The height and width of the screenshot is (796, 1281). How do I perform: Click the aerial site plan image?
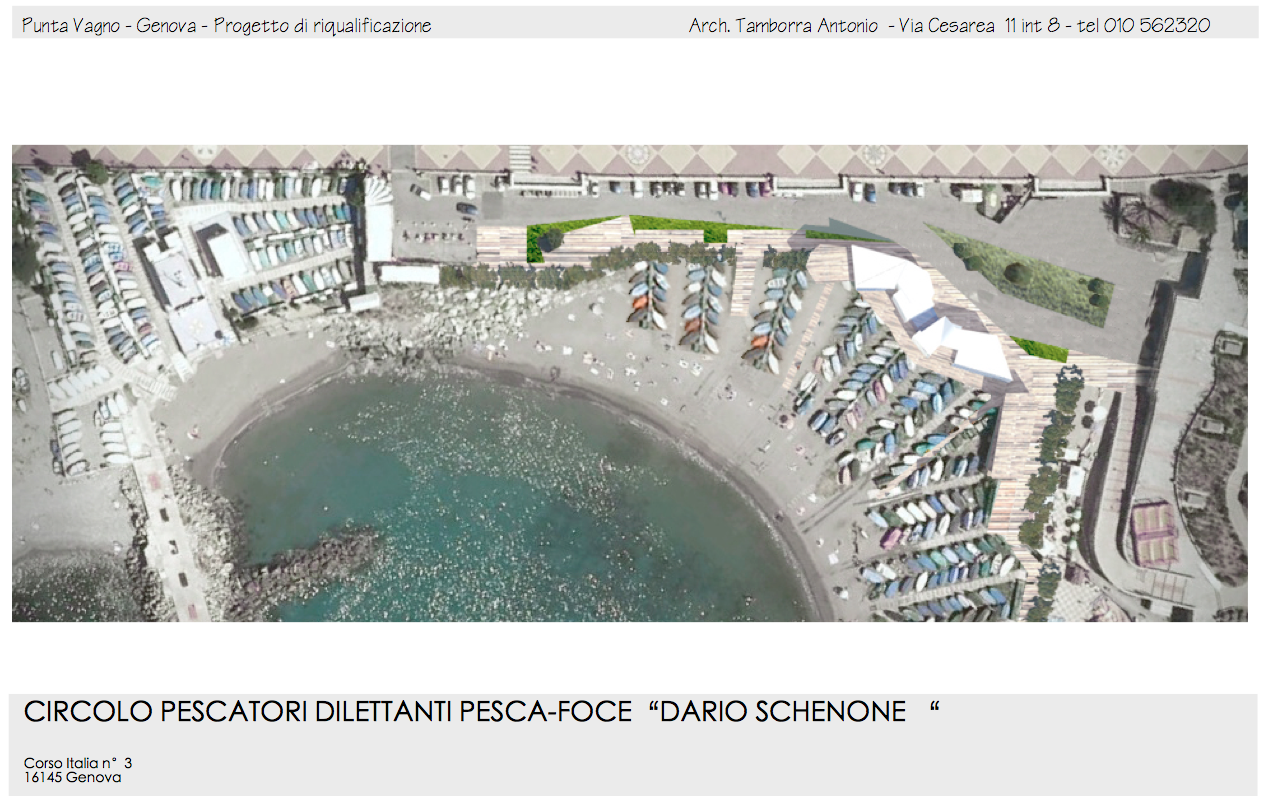(630, 383)
